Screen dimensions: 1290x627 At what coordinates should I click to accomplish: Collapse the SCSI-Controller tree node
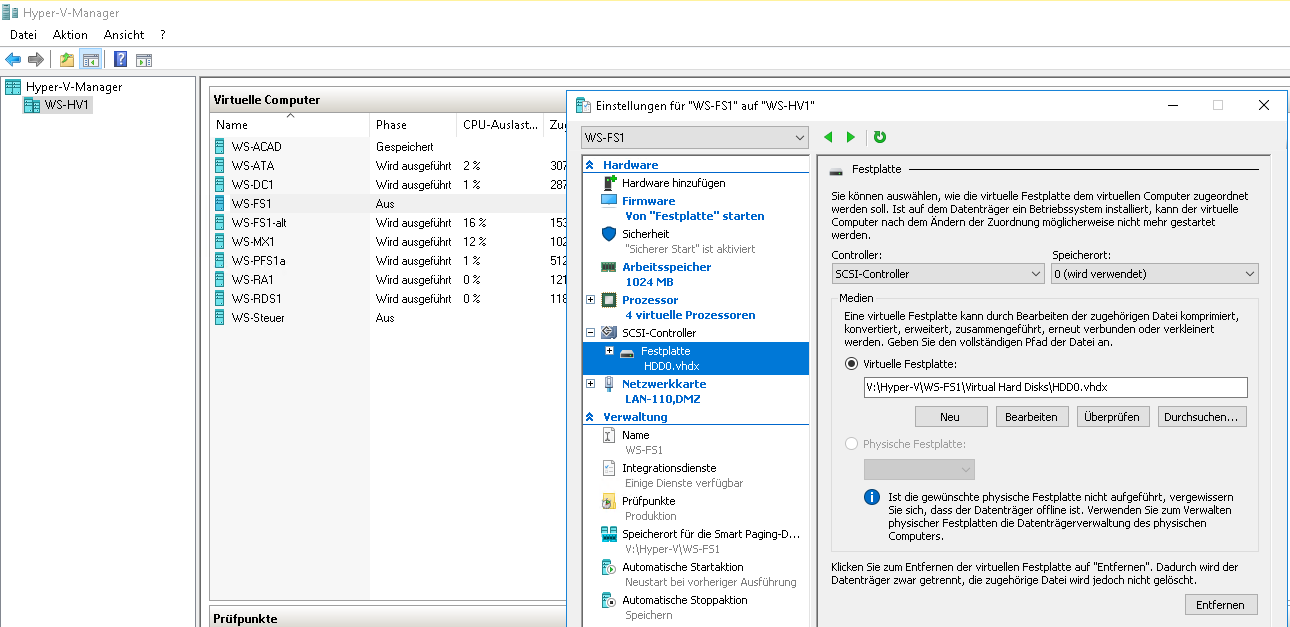pos(590,333)
